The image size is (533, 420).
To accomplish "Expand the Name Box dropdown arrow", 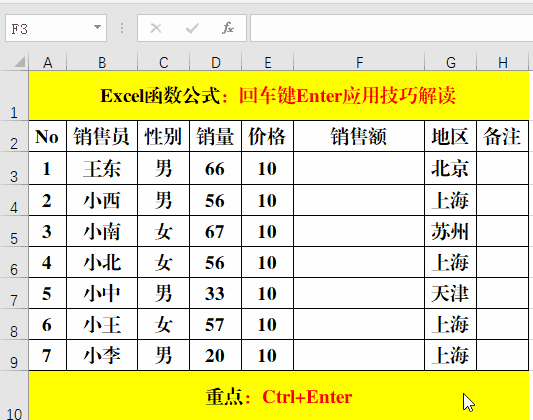I will tap(98, 27).
